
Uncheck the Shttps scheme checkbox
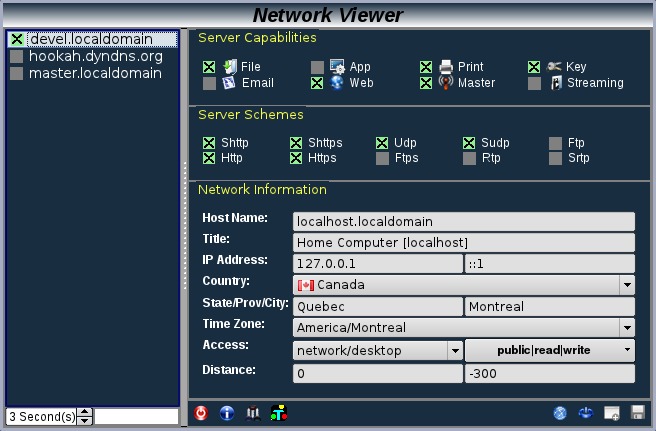pos(297,143)
